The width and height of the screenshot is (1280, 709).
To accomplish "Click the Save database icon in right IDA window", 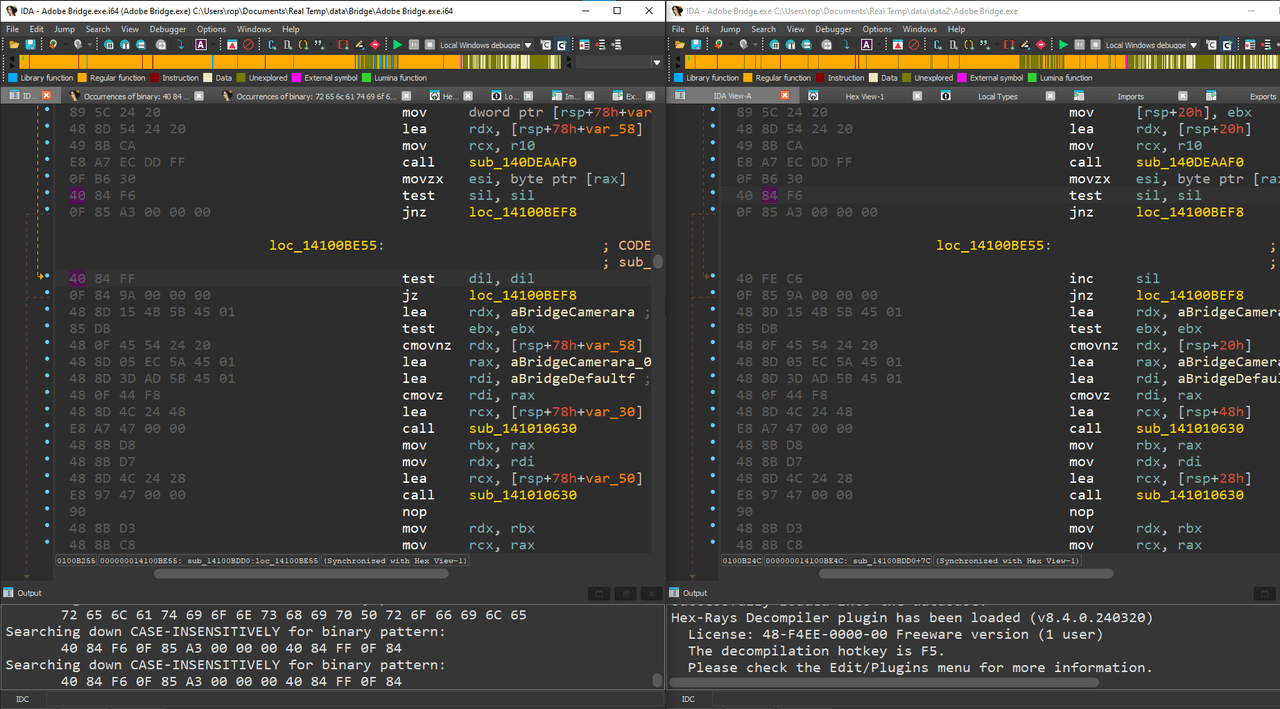I will (x=696, y=45).
